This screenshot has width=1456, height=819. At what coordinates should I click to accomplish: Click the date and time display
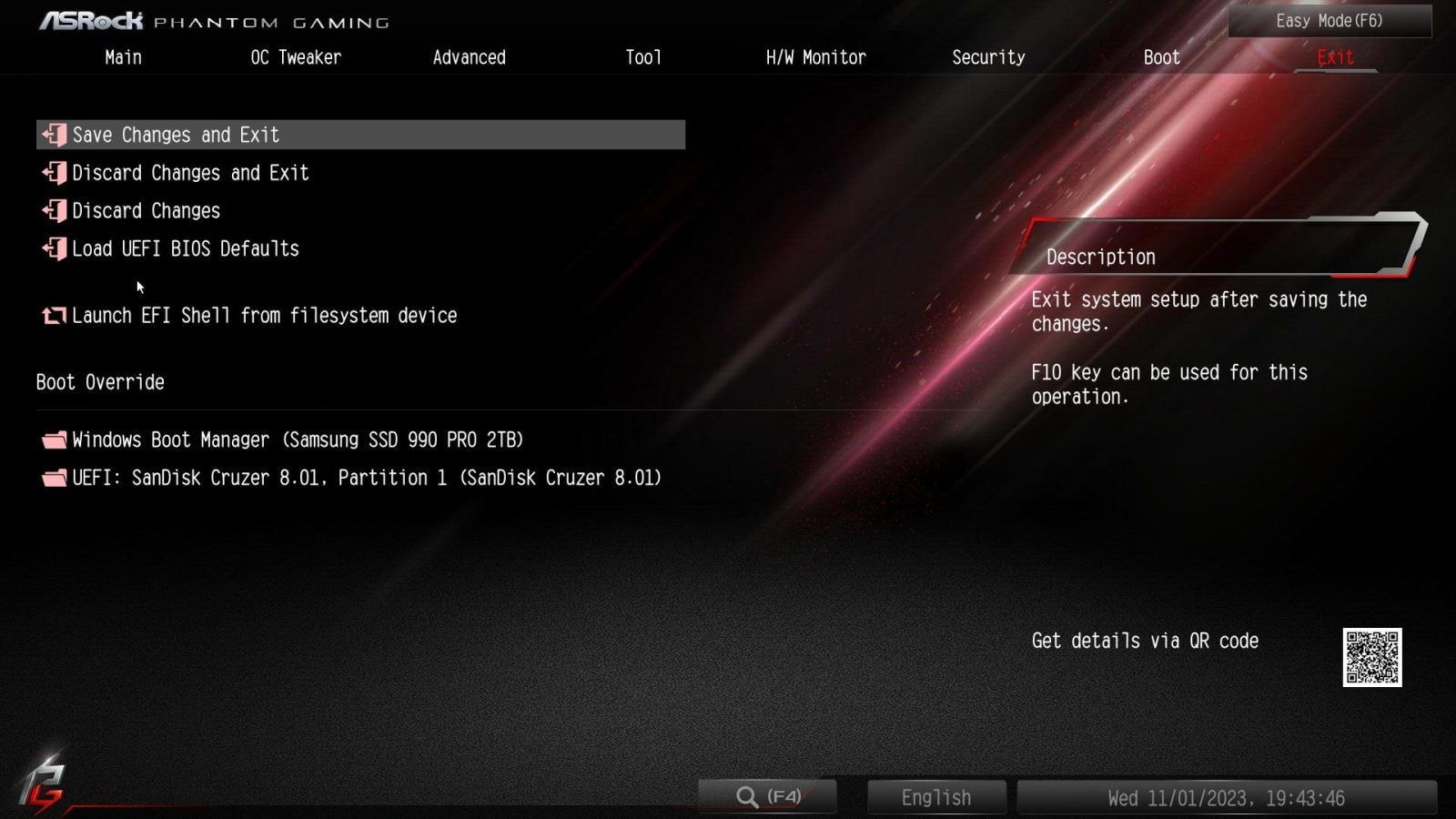coord(1226,797)
